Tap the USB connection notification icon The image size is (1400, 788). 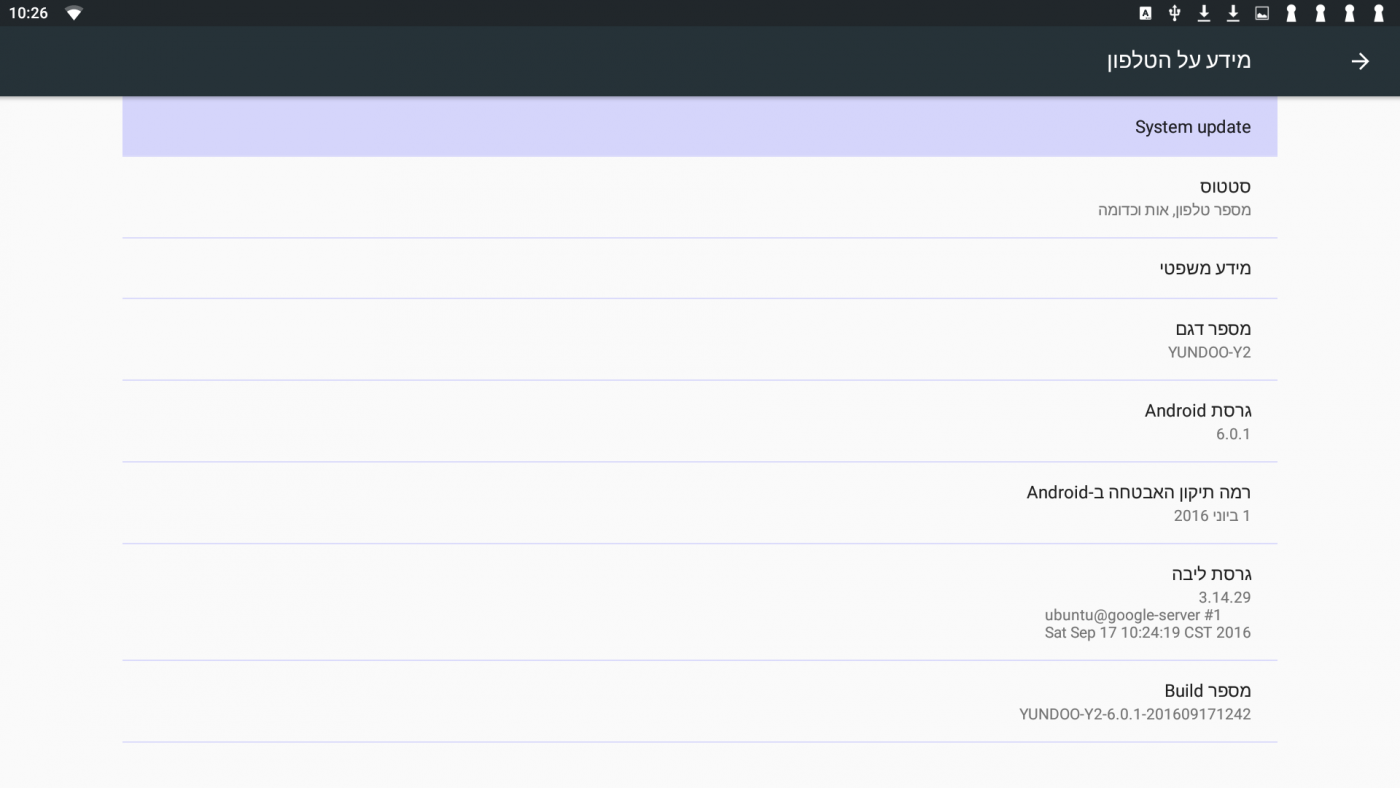[x=1175, y=13]
